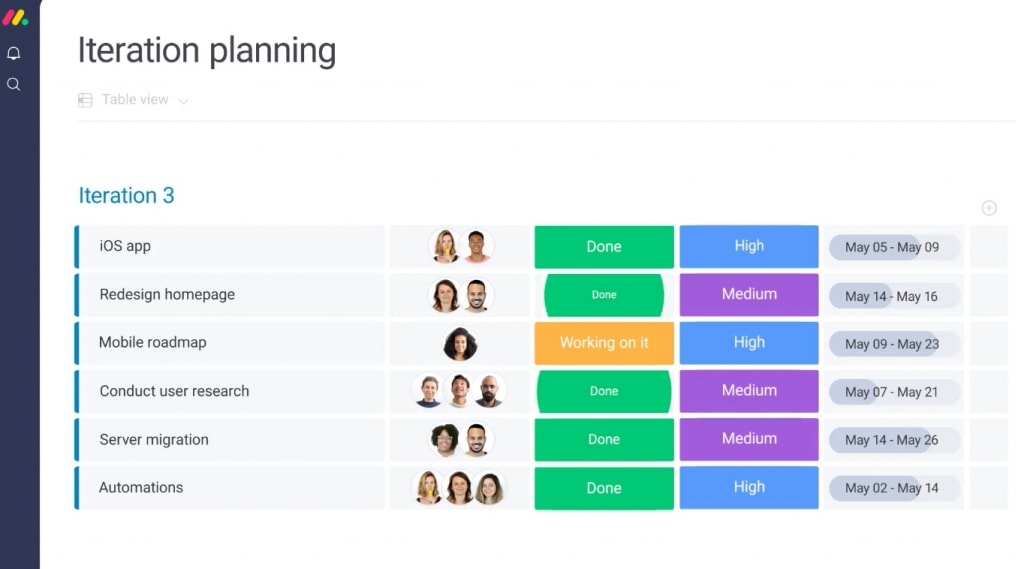Open the Working on it status dropdown

[x=604, y=343]
